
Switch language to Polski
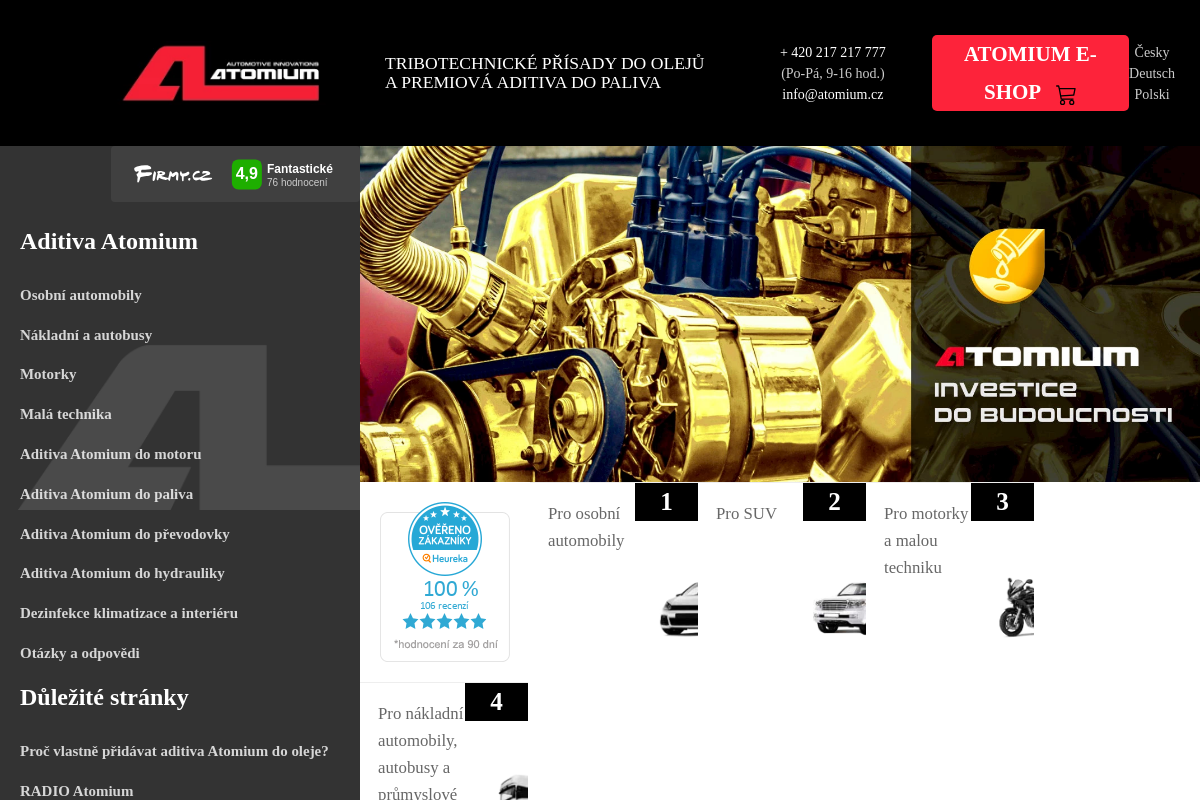[1152, 94]
